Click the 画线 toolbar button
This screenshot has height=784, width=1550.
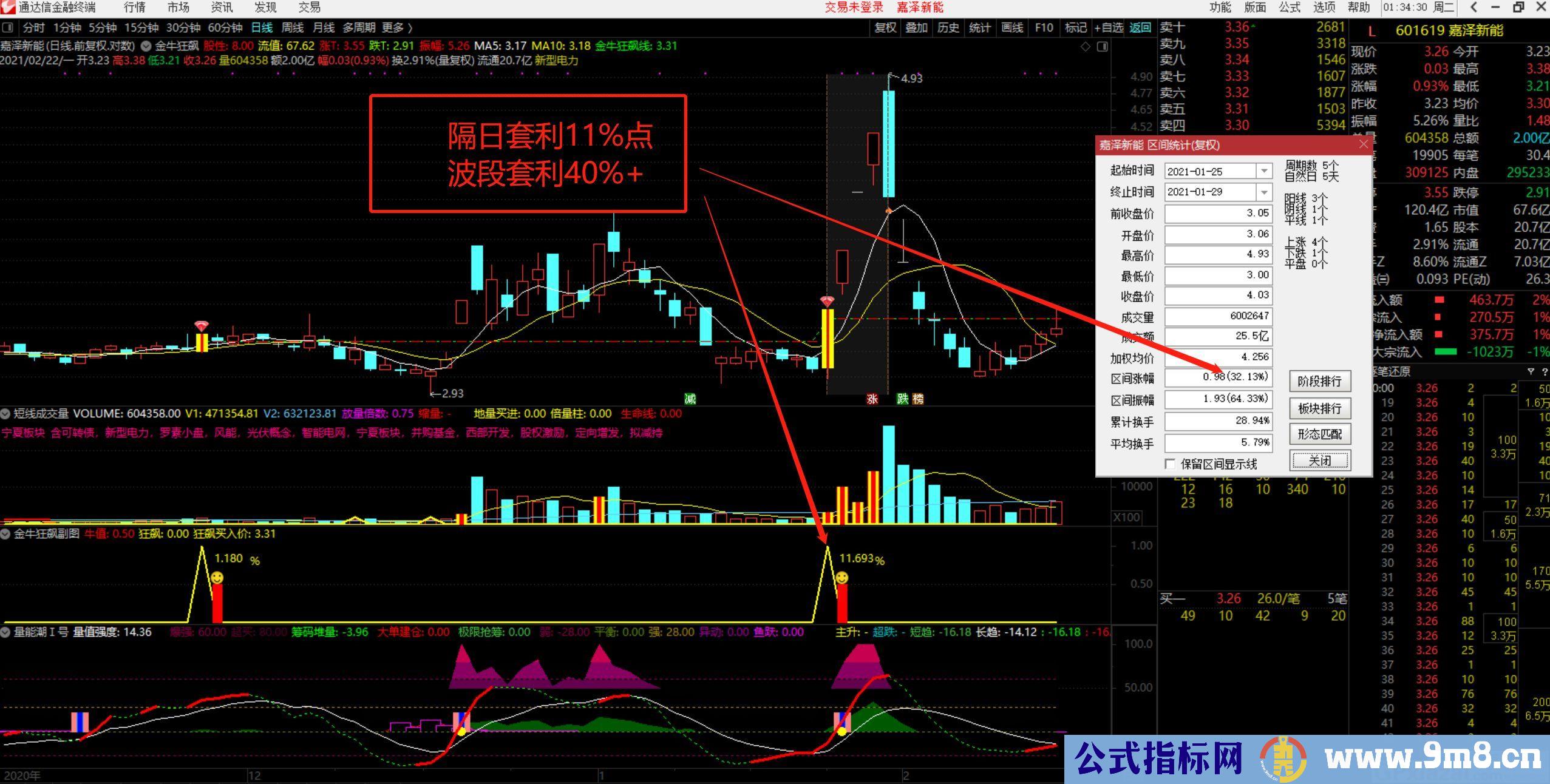(1011, 28)
